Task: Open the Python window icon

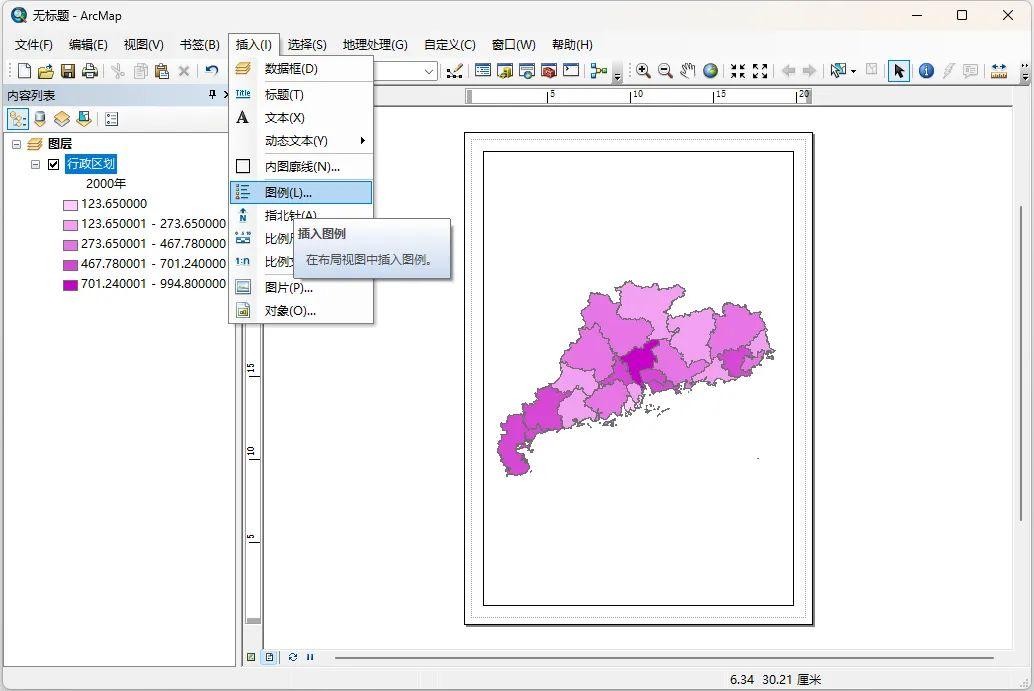Action: [x=571, y=71]
